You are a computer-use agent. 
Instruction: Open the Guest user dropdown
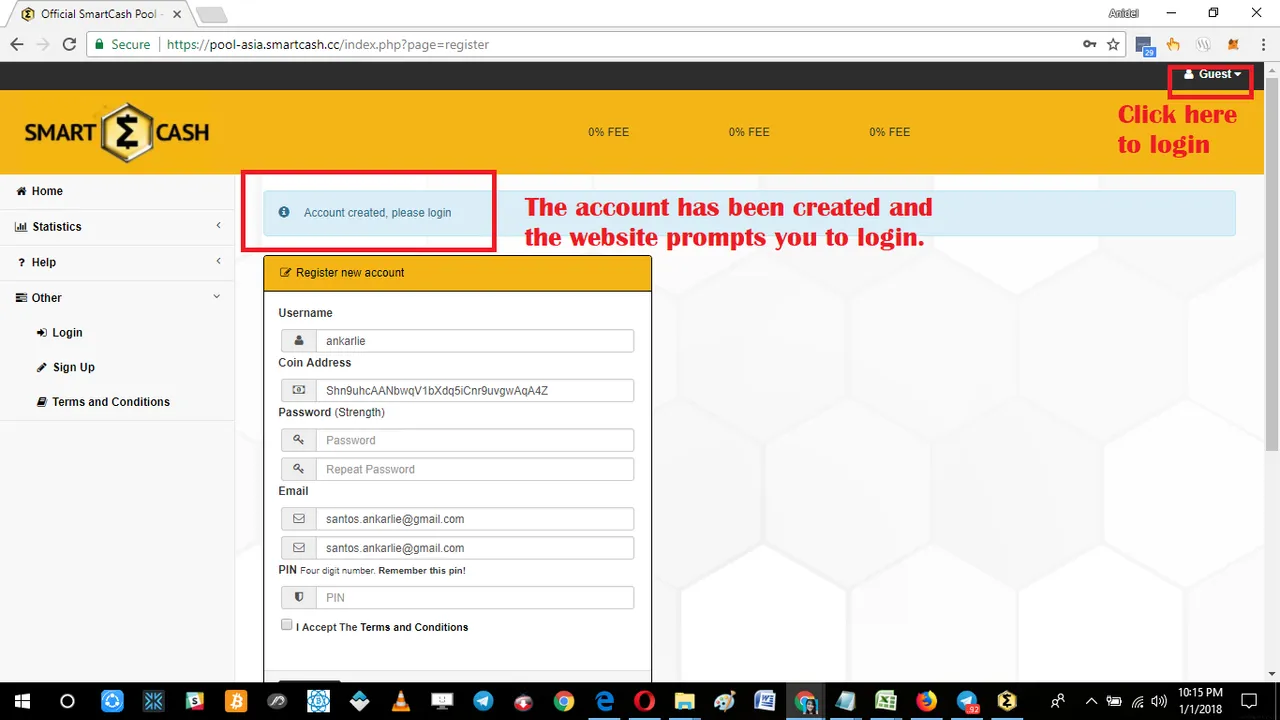click(x=1212, y=74)
